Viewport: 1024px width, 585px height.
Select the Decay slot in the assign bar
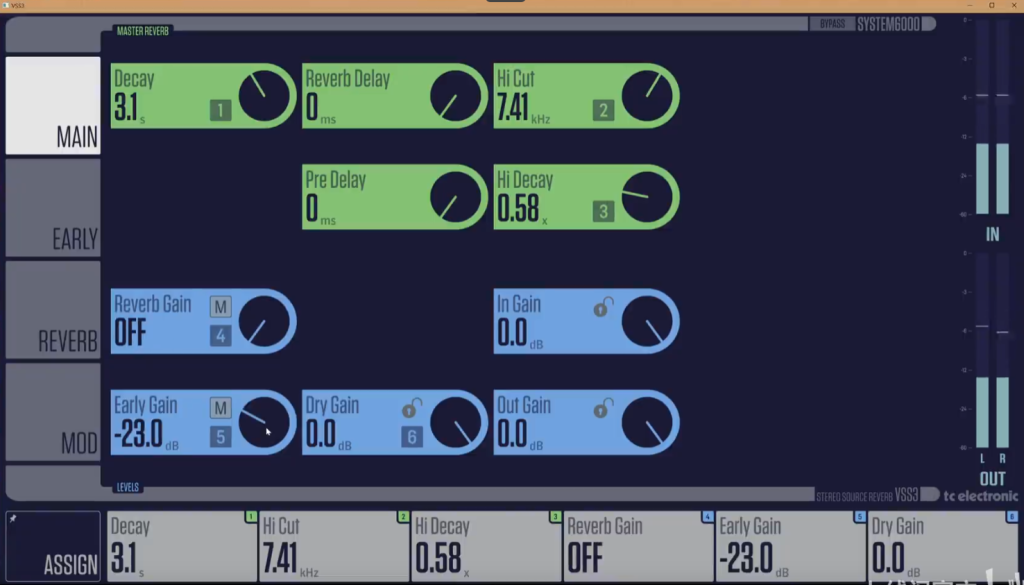point(182,546)
